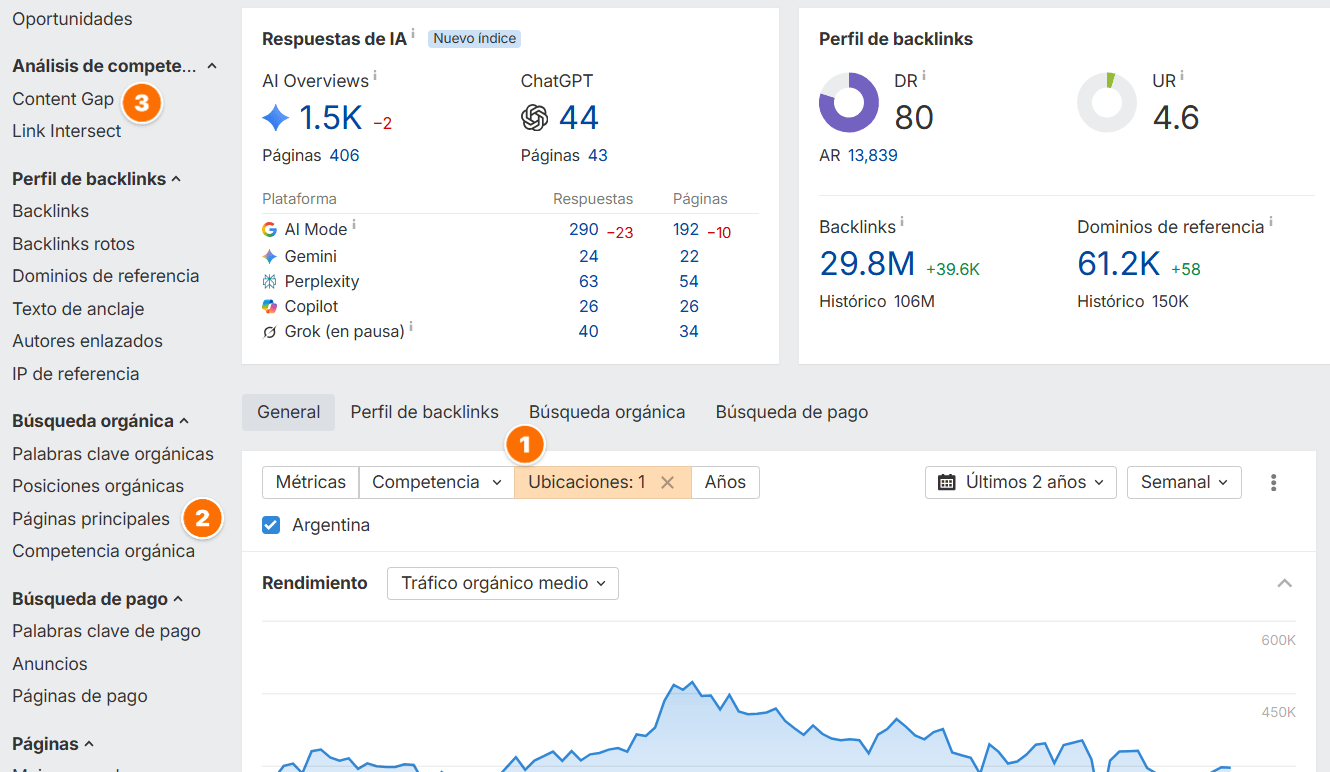Viewport: 1330px width, 772px height.
Task: Click the info icon next to AI Mode
Action: click(354, 226)
